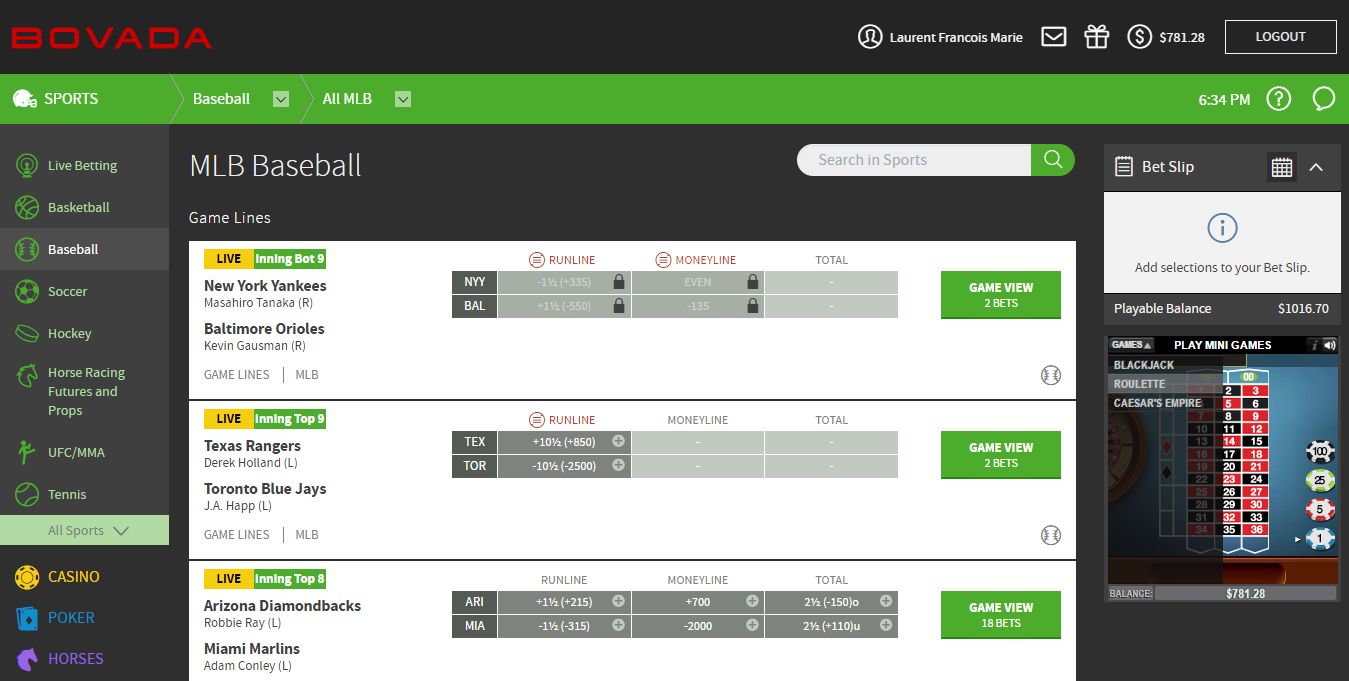Add TOR runline -10½ (-2500) to bet slip
1349x681 pixels.
564,466
